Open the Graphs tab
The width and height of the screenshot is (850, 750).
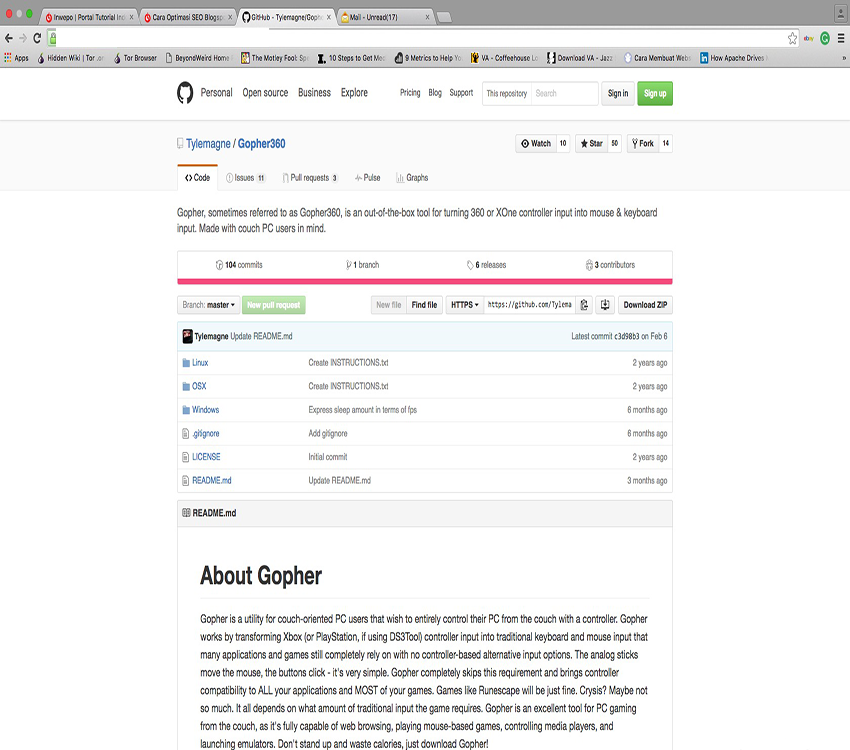point(412,178)
